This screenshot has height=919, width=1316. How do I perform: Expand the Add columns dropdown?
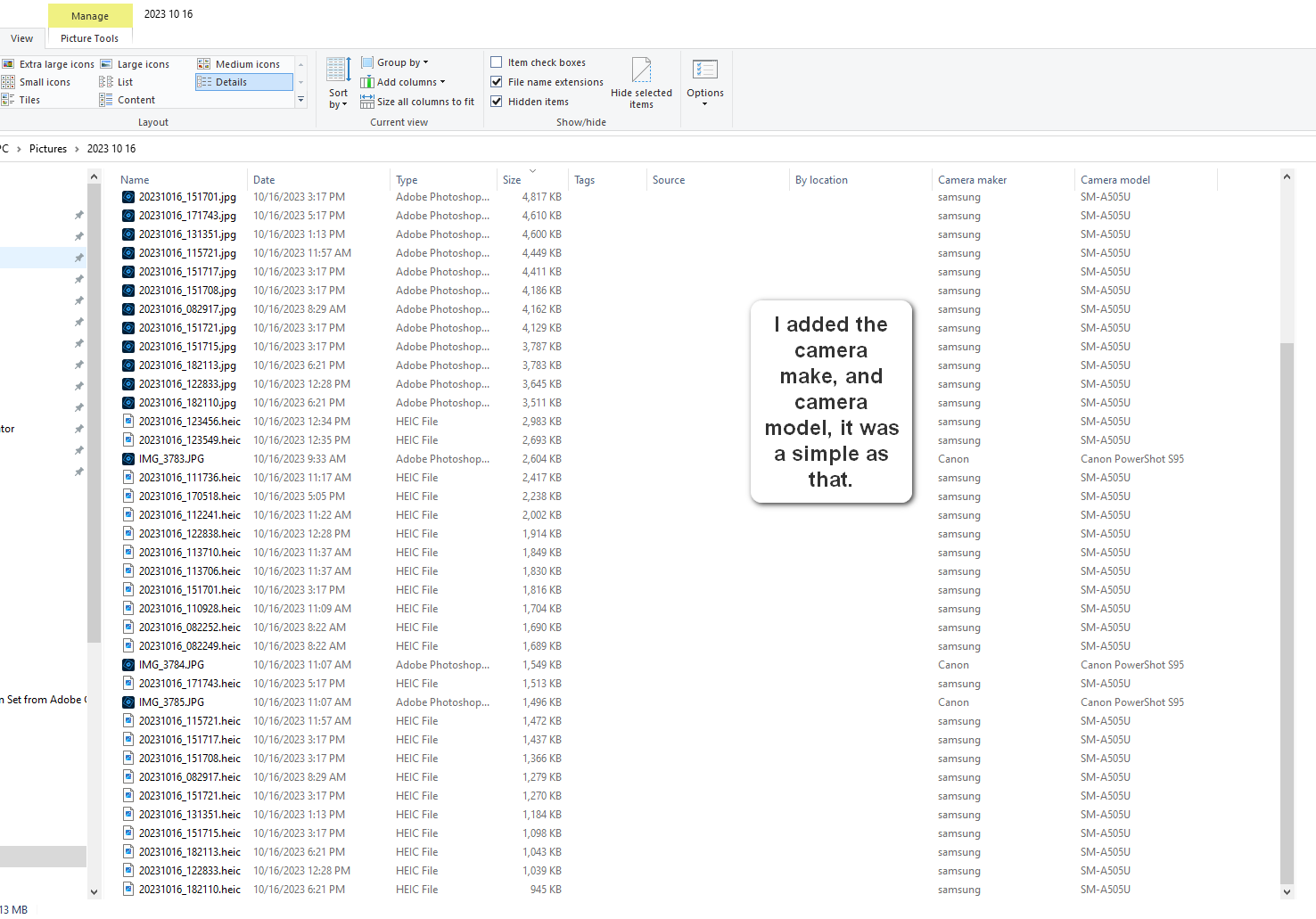point(406,81)
